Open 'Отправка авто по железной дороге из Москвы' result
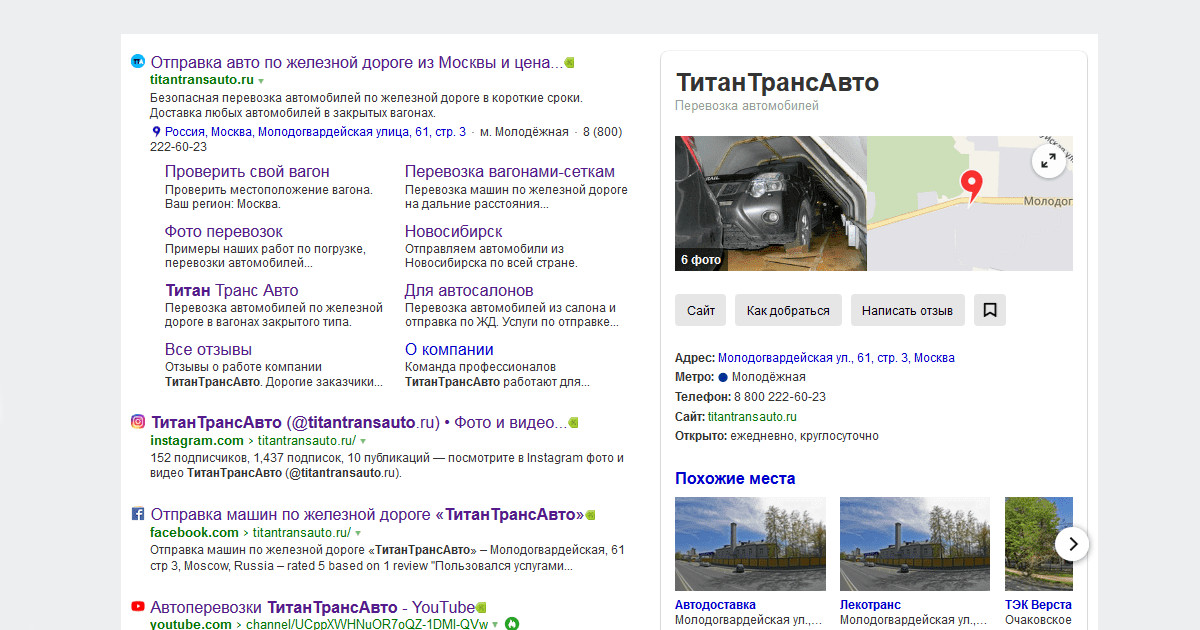This screenshot has width=1200, height=630. pyautogui.click(x=357, y=62)
